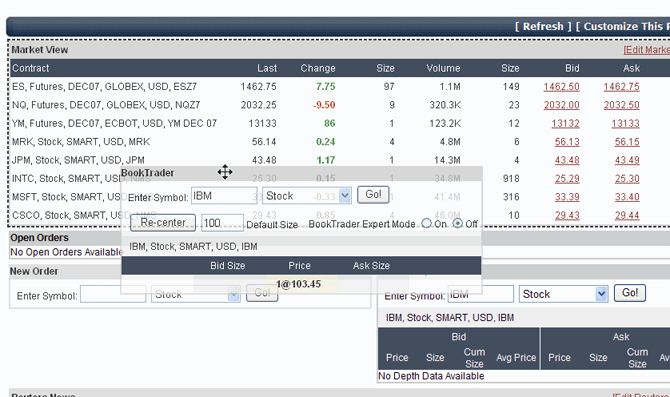Click Go! button in the market depth panel
Image resolution: width=670 pixels, height=397 pixels.
click(630, 293)
